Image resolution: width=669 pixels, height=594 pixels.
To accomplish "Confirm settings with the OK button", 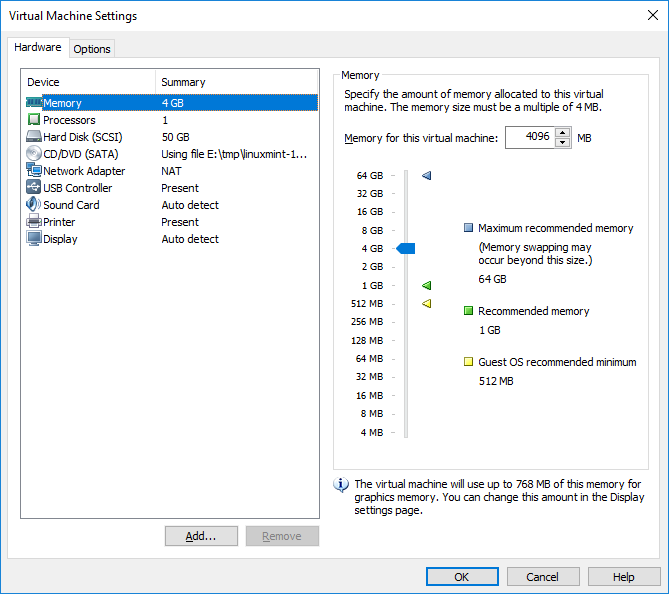I will [x=462, y=577].
